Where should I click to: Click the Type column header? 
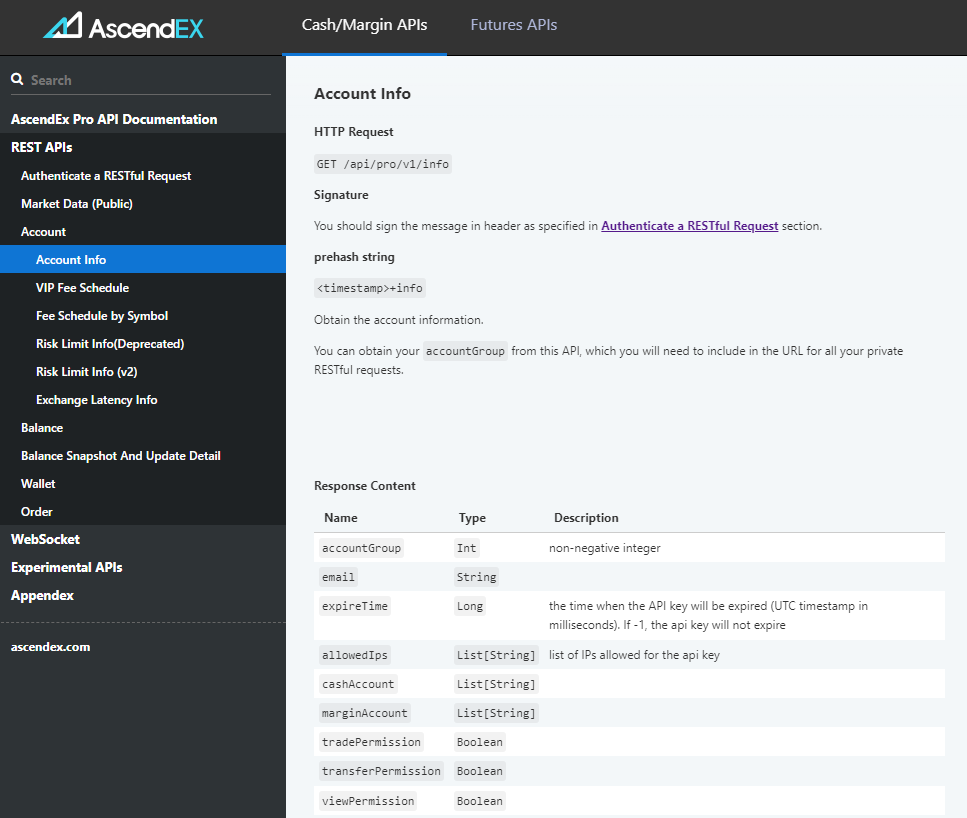click(x=472, y=518)
